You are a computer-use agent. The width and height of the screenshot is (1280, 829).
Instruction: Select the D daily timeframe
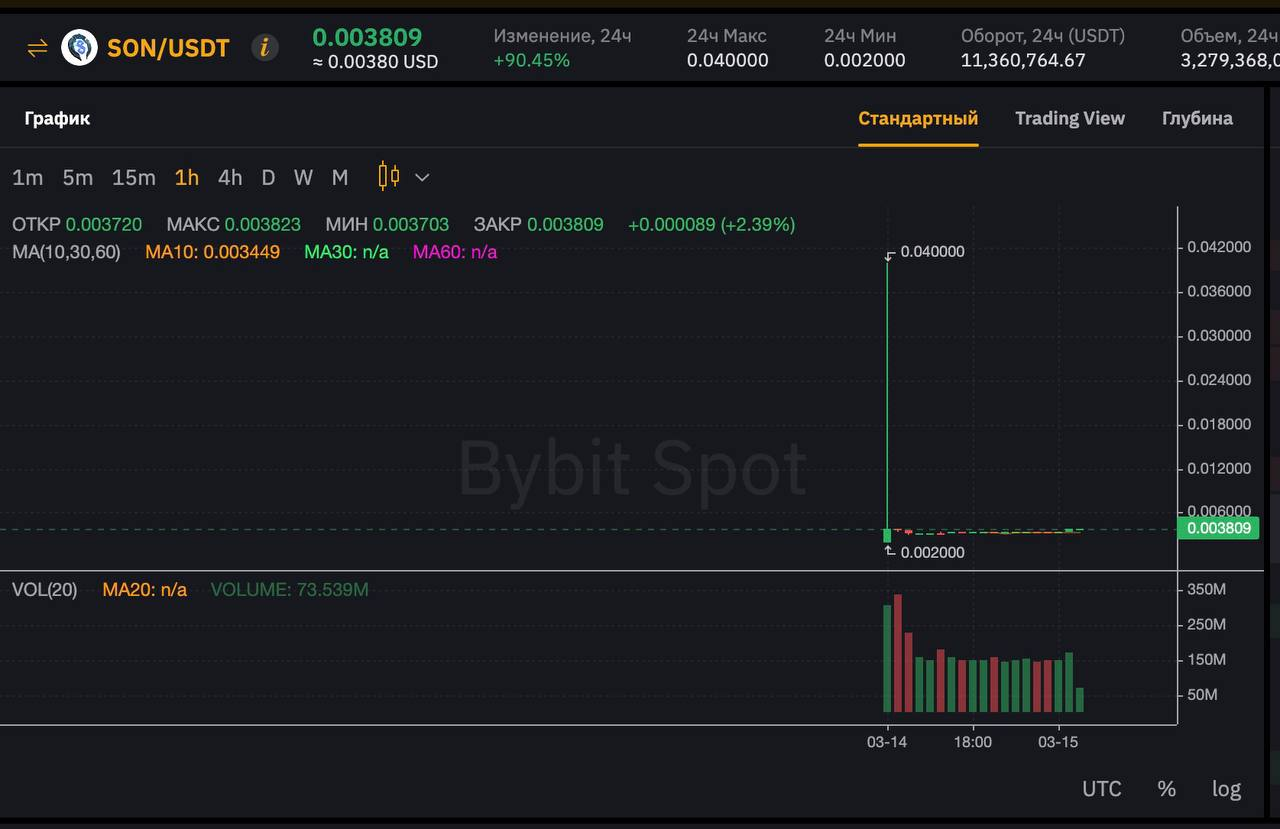[268, 178]
